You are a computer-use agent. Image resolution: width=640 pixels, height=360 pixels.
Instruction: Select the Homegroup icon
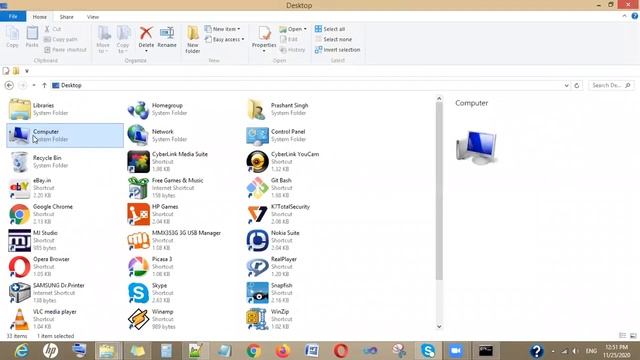pyautogui.click(x=138, y=109)
